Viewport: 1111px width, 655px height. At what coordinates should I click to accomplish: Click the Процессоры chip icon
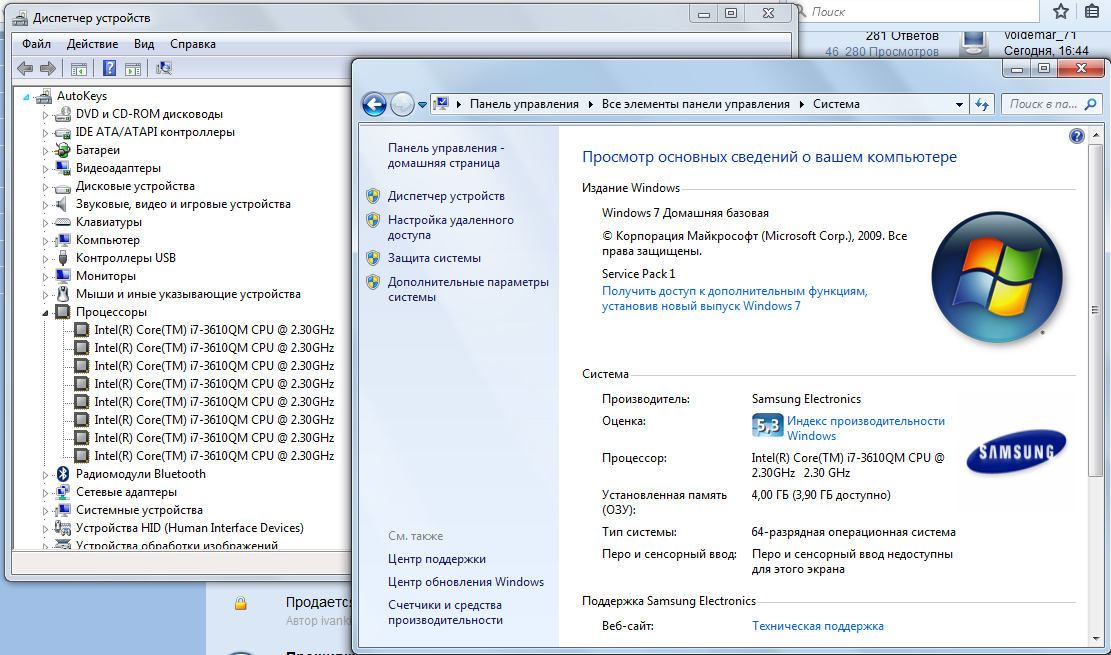[63, 312]
